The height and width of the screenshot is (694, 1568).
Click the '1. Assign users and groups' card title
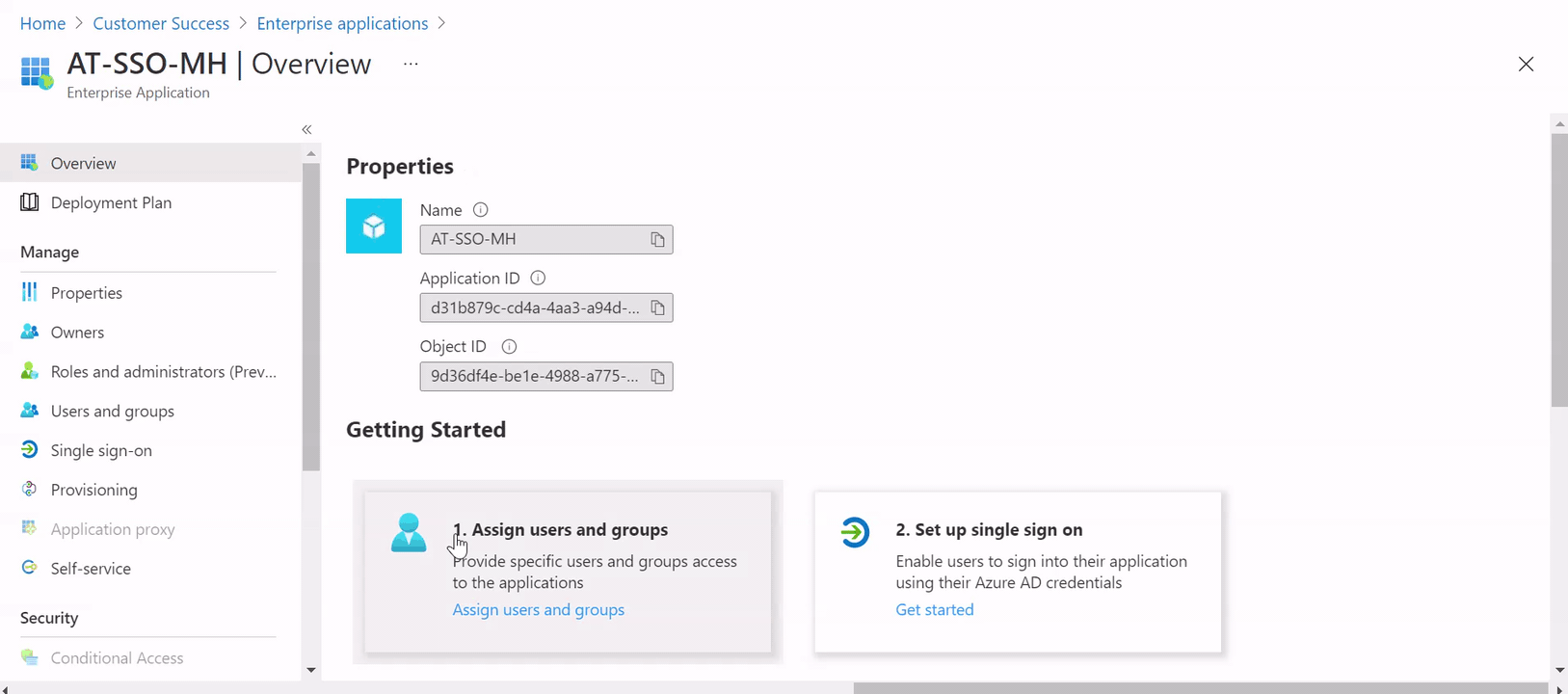tap(560, 529)
